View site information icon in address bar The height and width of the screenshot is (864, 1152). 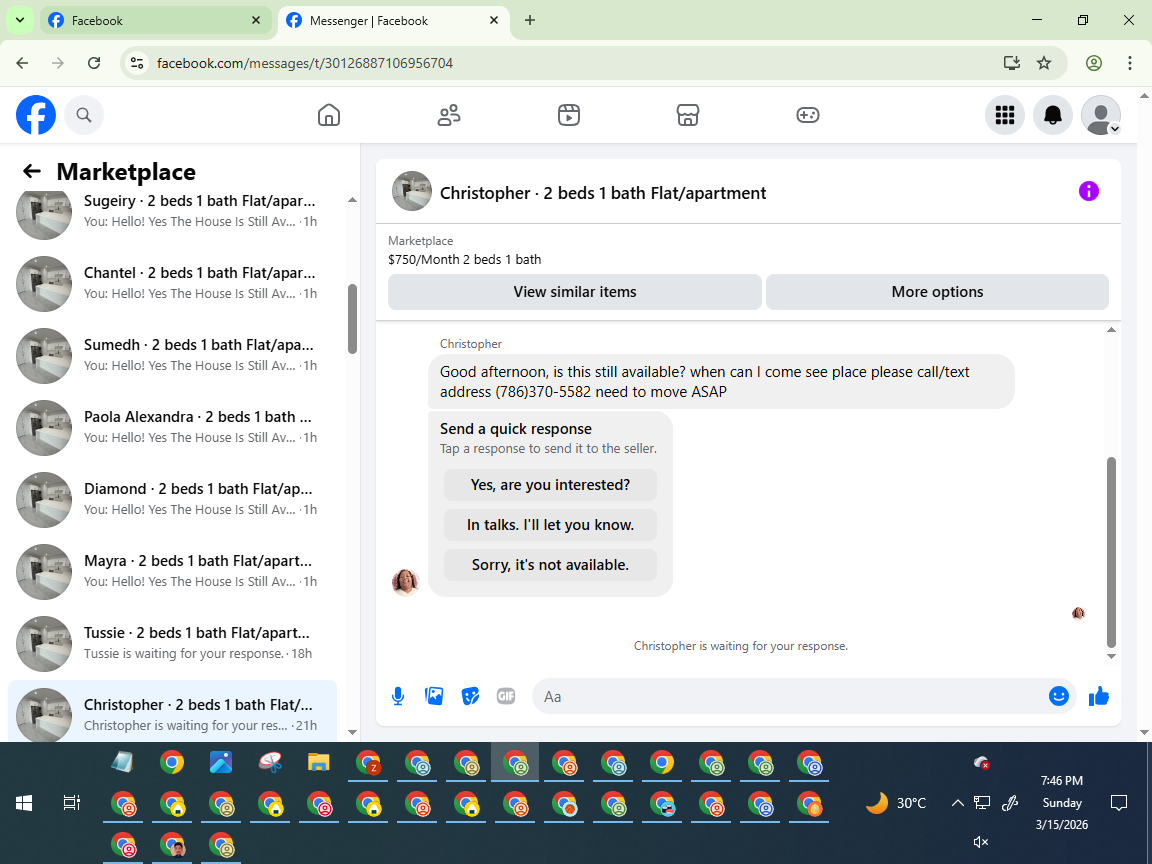coord(137,63)
